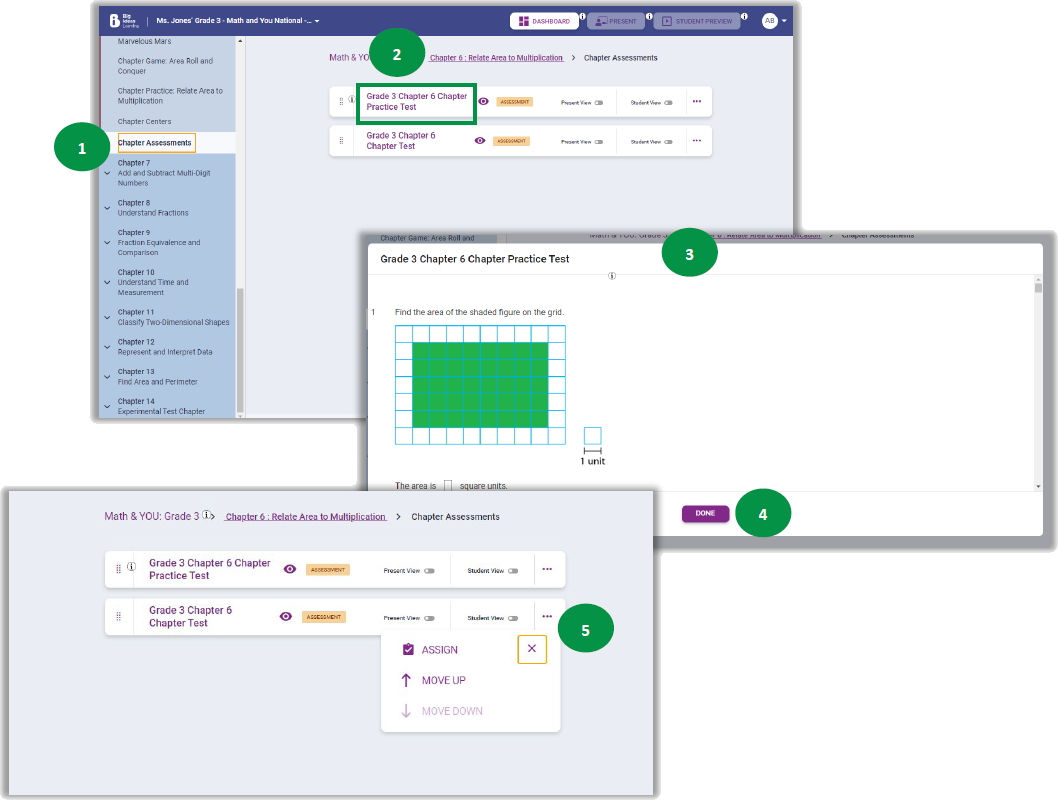Image resolution: width=1058 pixels, height=800 pixels.
Task: Click the eye icon of Practice Test beside the sidebar
Action: tap(484, 101)
